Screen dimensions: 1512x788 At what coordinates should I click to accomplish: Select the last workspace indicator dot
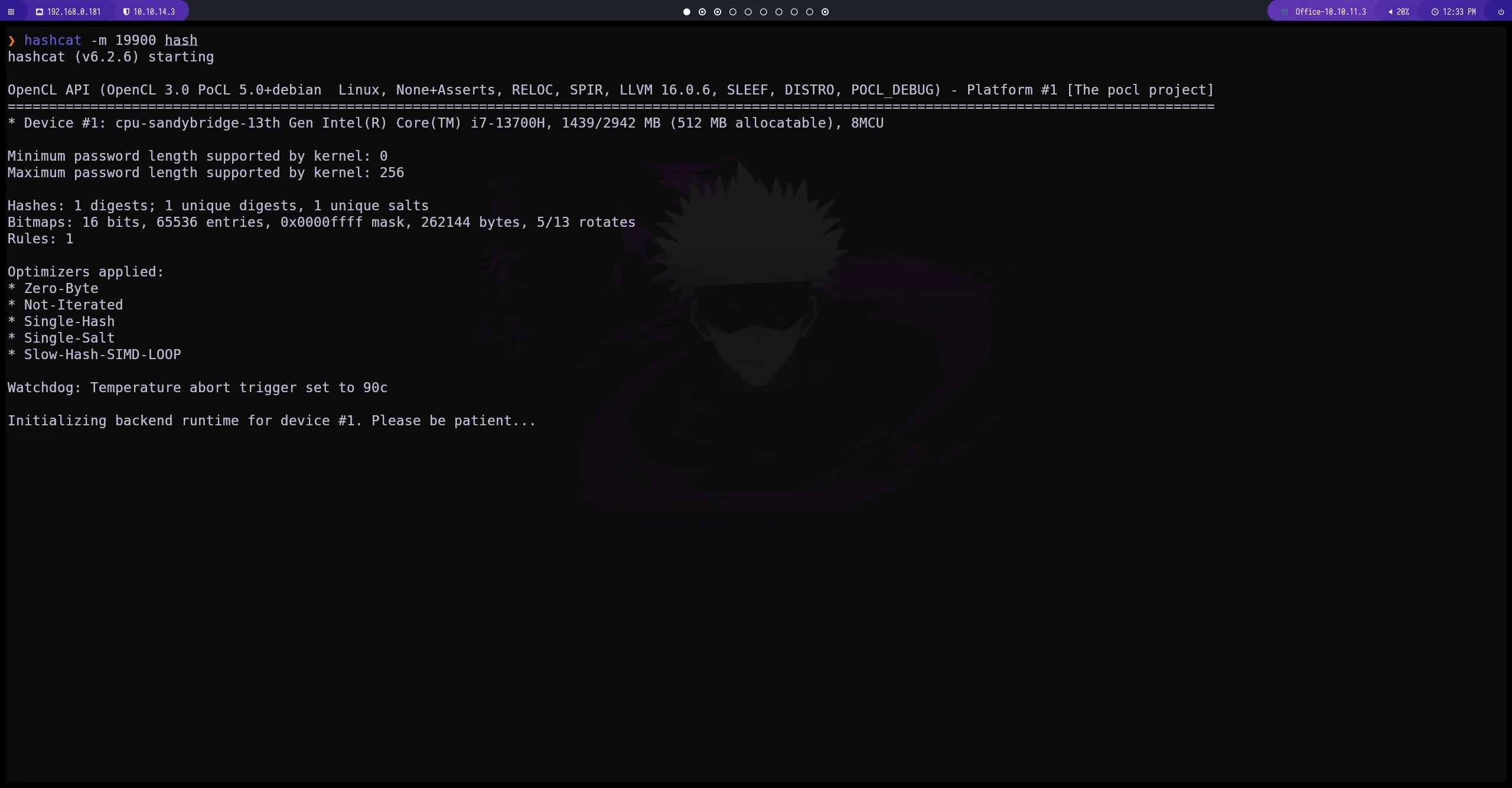(x=825, y=12)
